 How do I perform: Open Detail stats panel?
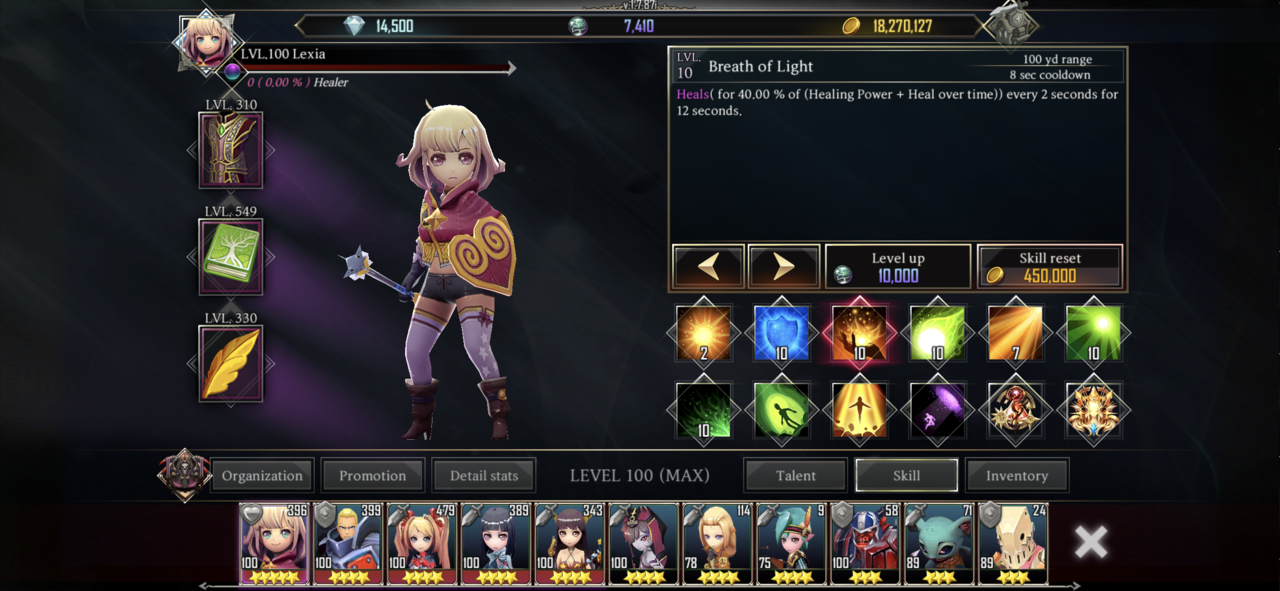pyautogui.click(x=484, y=475)
